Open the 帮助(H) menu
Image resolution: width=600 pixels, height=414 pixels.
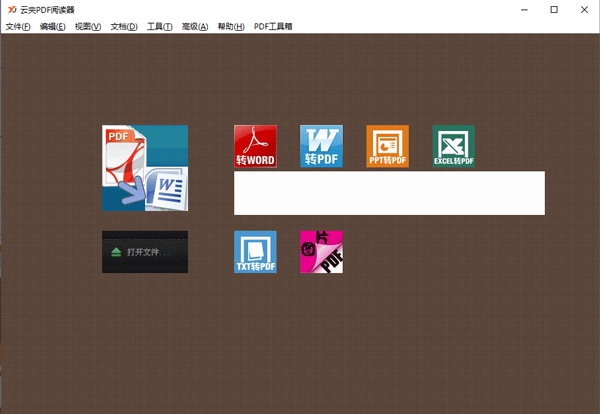pos(231,26)
